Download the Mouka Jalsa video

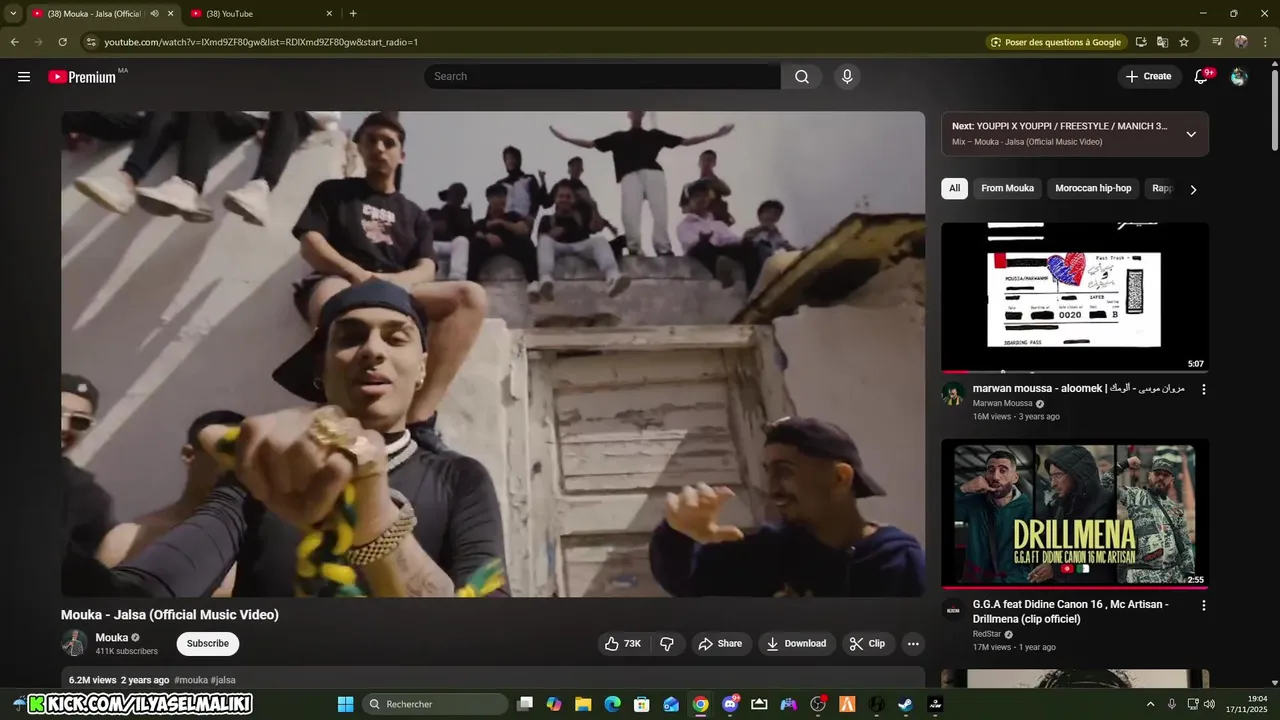(x=796, y=643)
